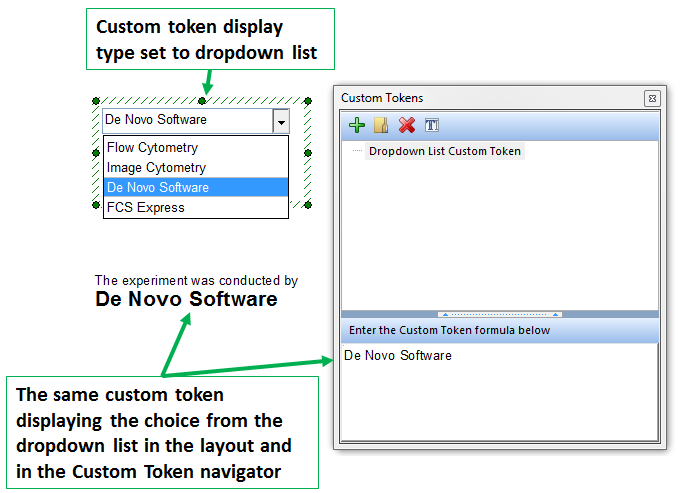The height and width of the screenshot is (493, 687).
Task: Click inside the Custom Token formula text box
Action: [x=499, y=390]
